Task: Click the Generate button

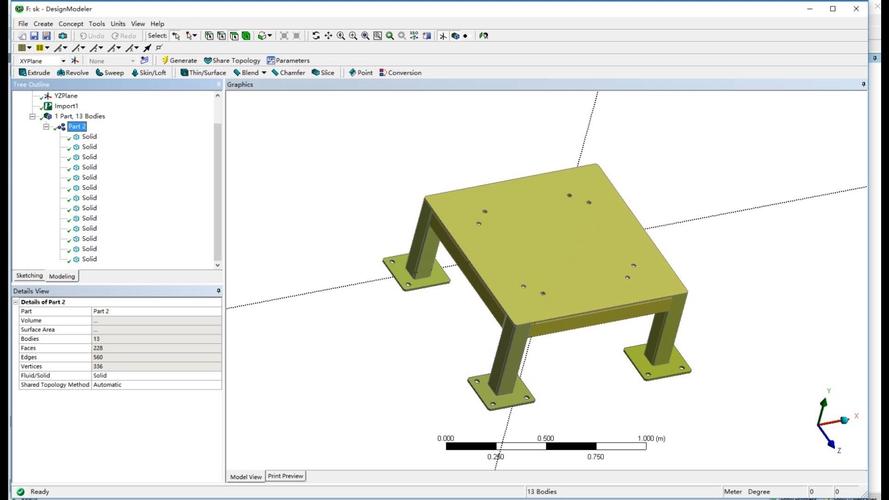Action: [179, 60]
